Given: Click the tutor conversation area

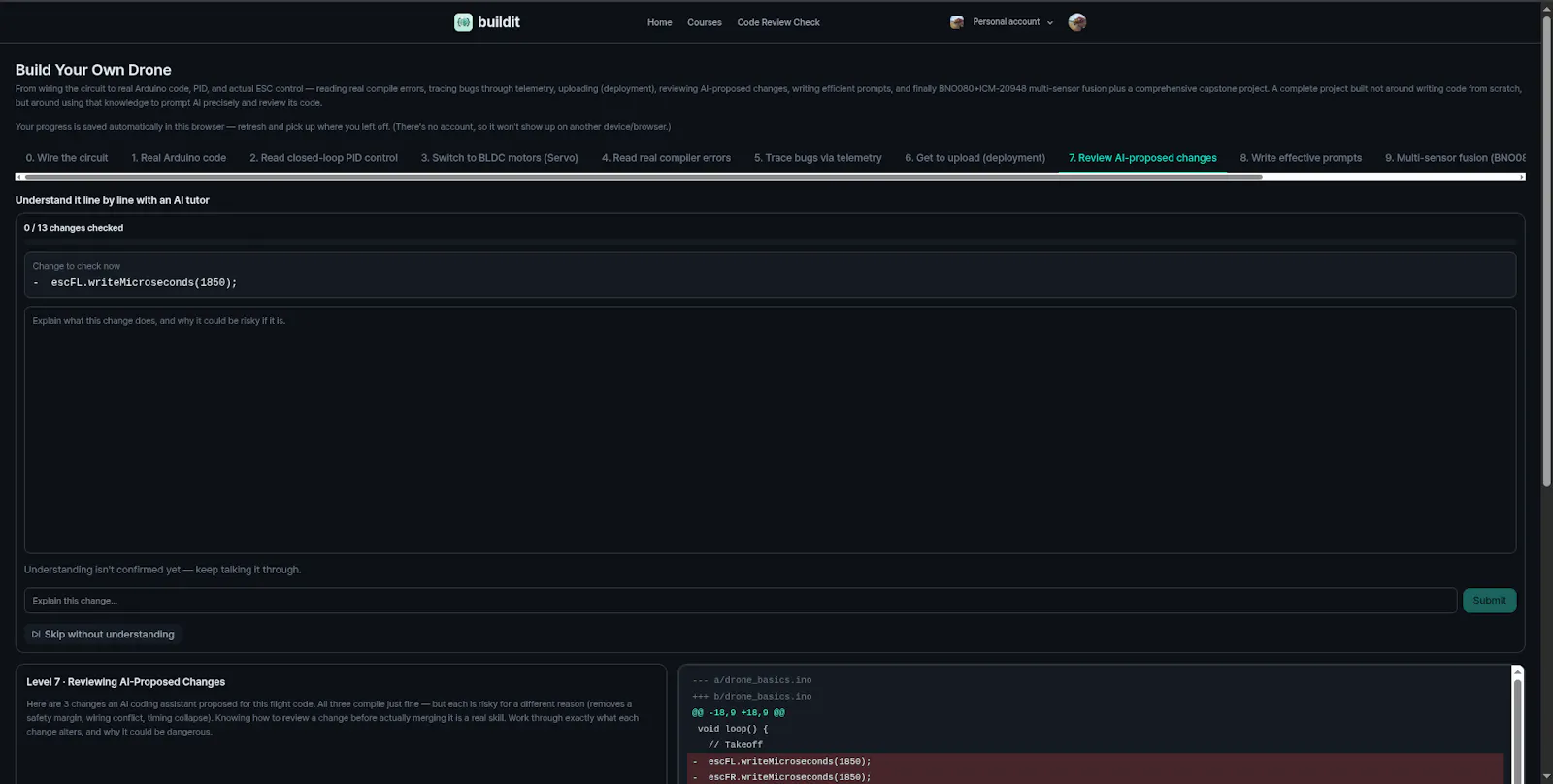Looking at the screenshot, I should 770,430.
